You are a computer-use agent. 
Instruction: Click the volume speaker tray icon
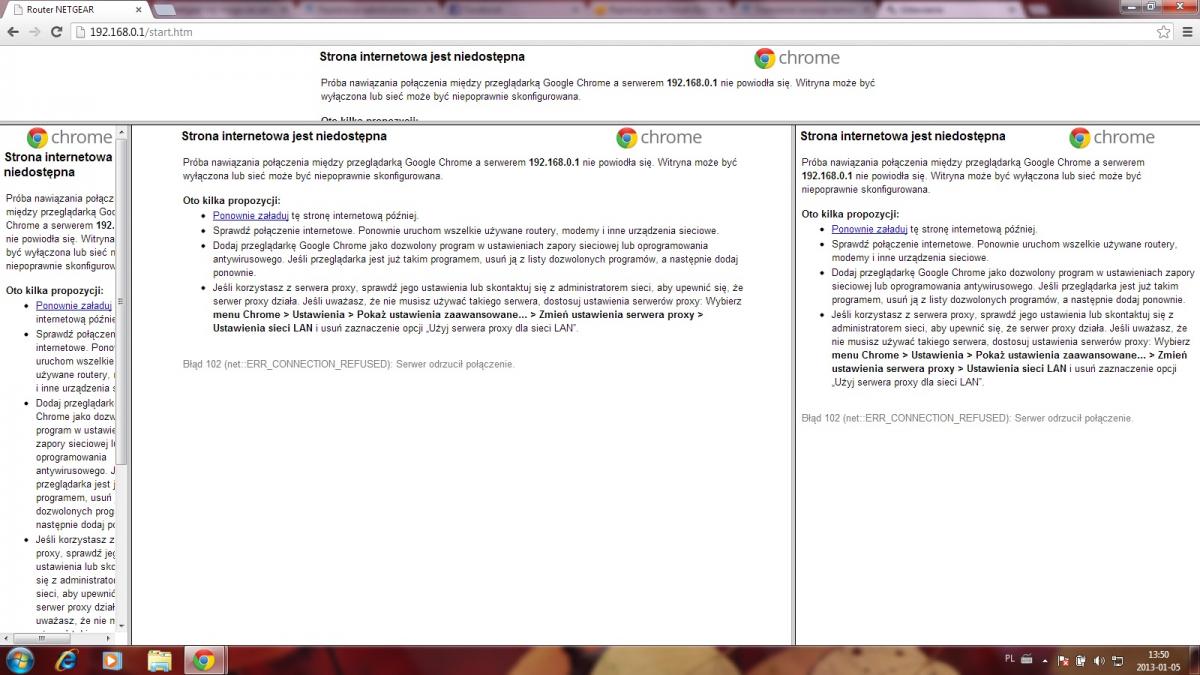[x=1100, y=660]
